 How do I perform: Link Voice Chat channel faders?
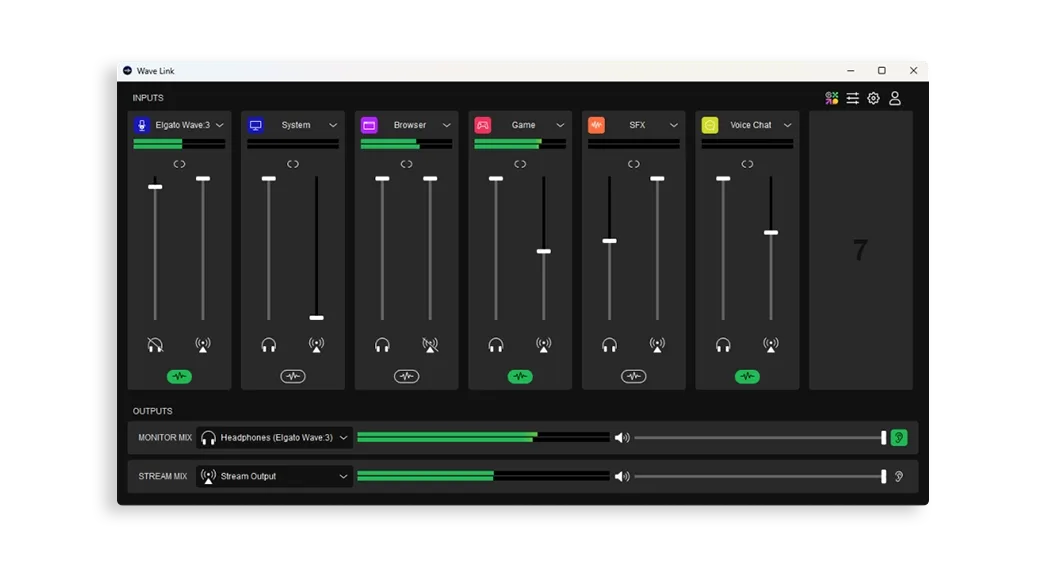(x=747, y=164)
